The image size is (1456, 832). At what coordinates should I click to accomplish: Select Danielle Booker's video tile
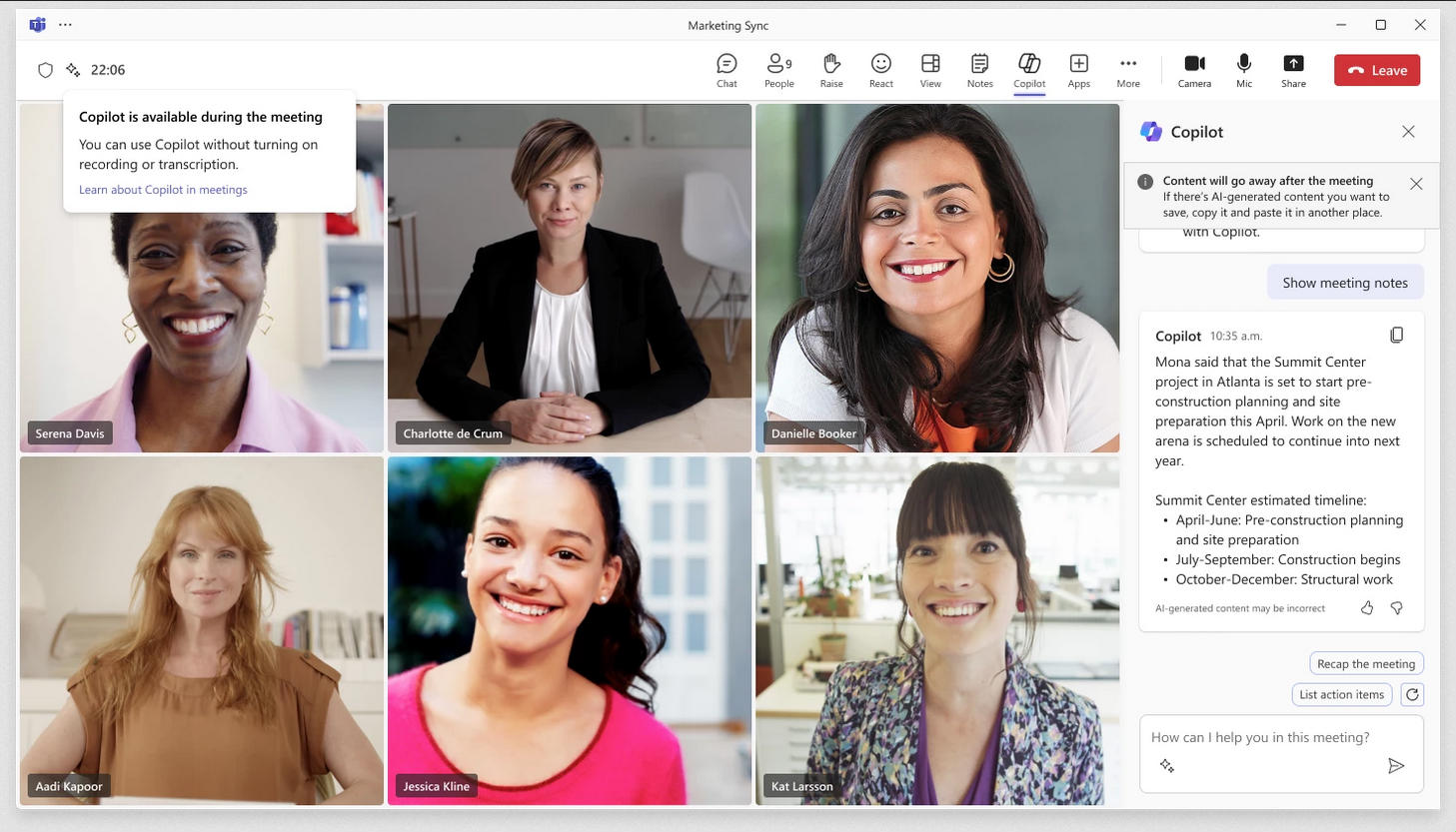937,278
